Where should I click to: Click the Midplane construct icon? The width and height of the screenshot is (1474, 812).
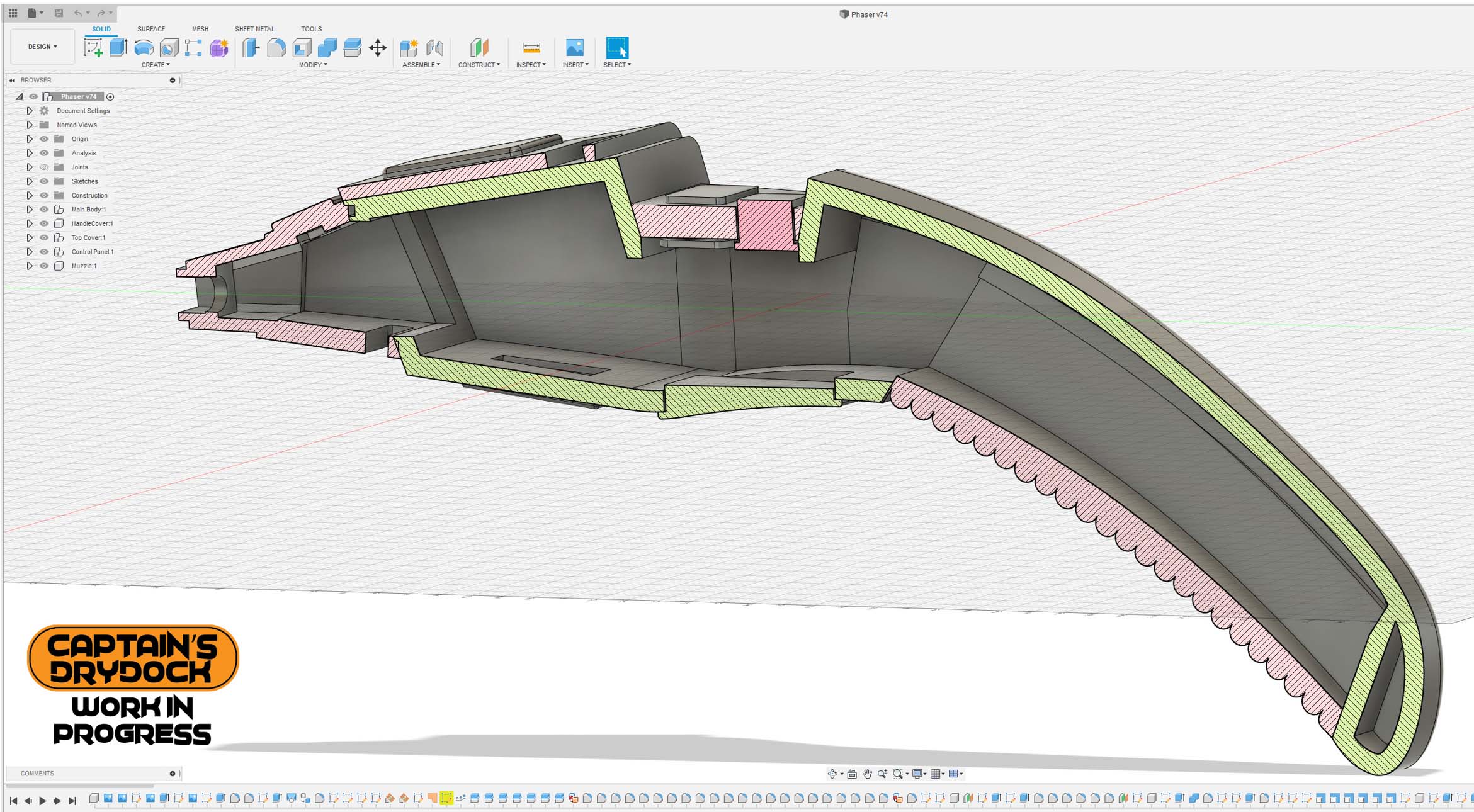pos(479,48)
